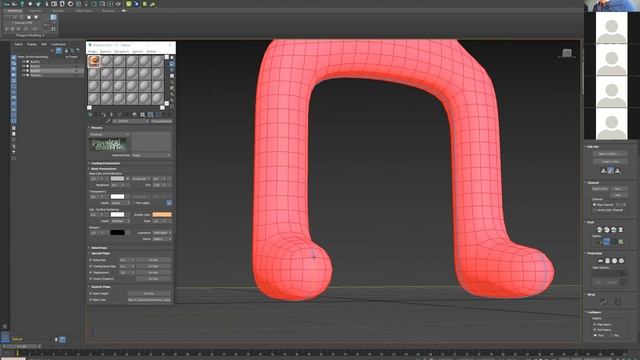
Task: Open Navigation menu in Material Editor
Action: tap(121, 51)
